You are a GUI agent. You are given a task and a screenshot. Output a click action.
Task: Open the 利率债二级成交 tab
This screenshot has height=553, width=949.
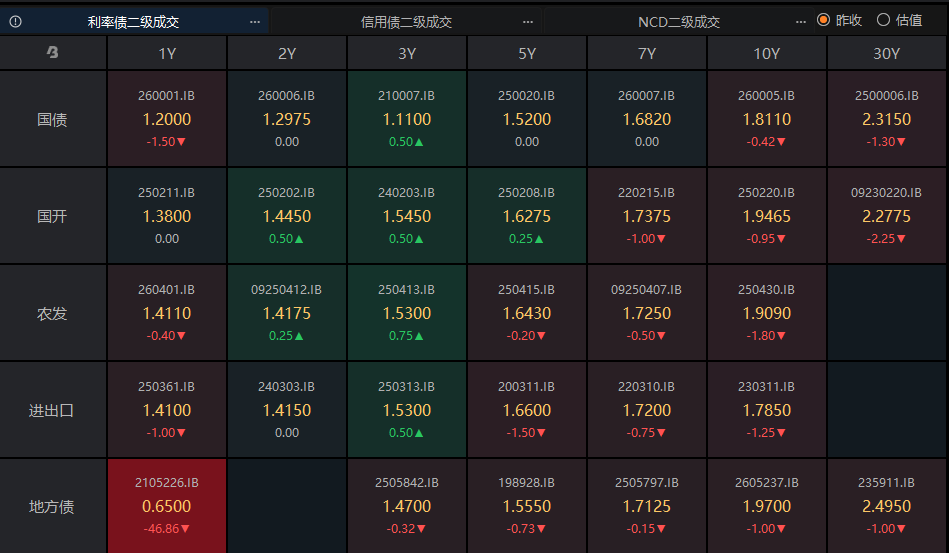[x=133, y=21]
